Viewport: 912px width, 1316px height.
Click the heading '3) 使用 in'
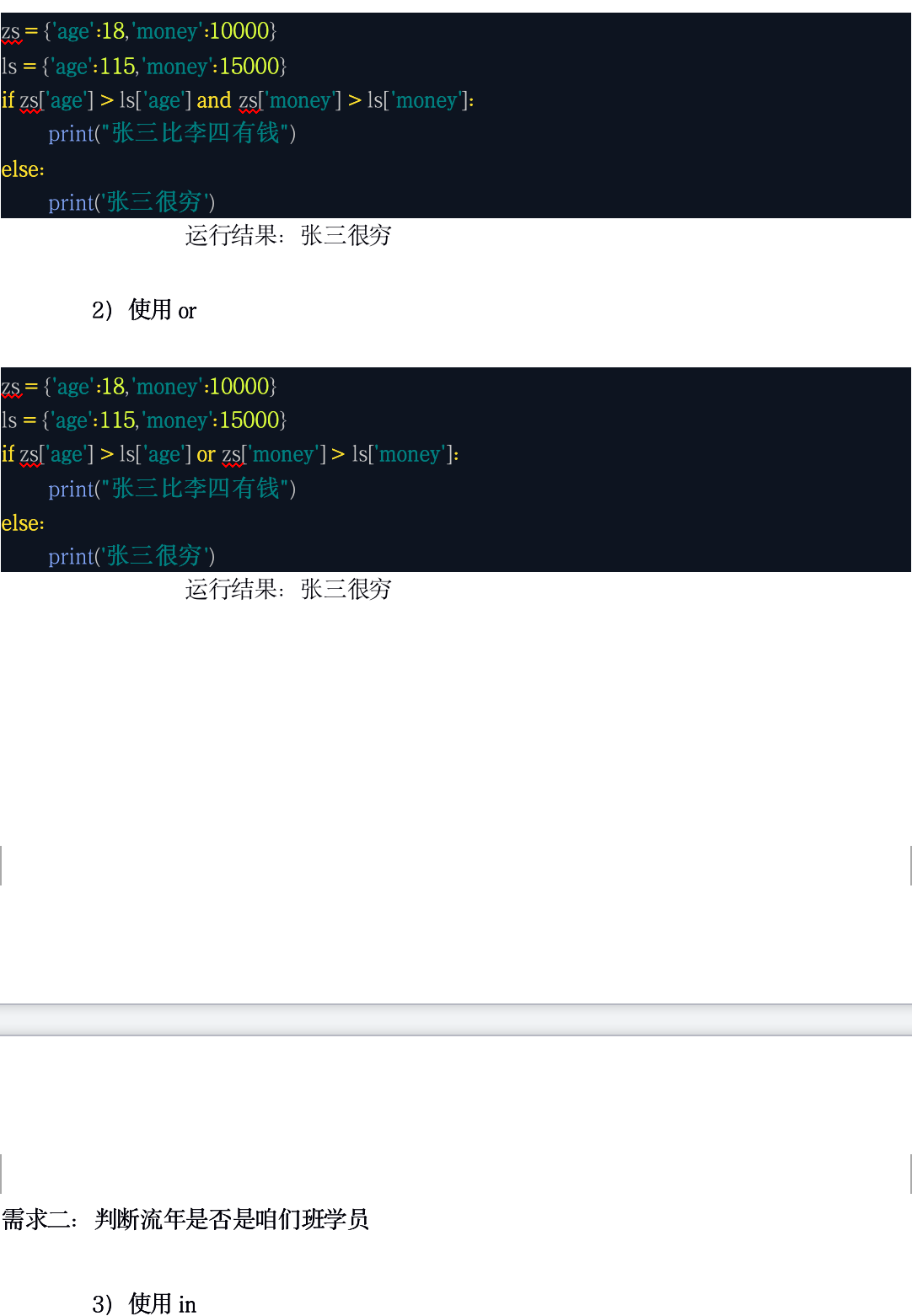pyautogui.click(x=144, y=1303)
